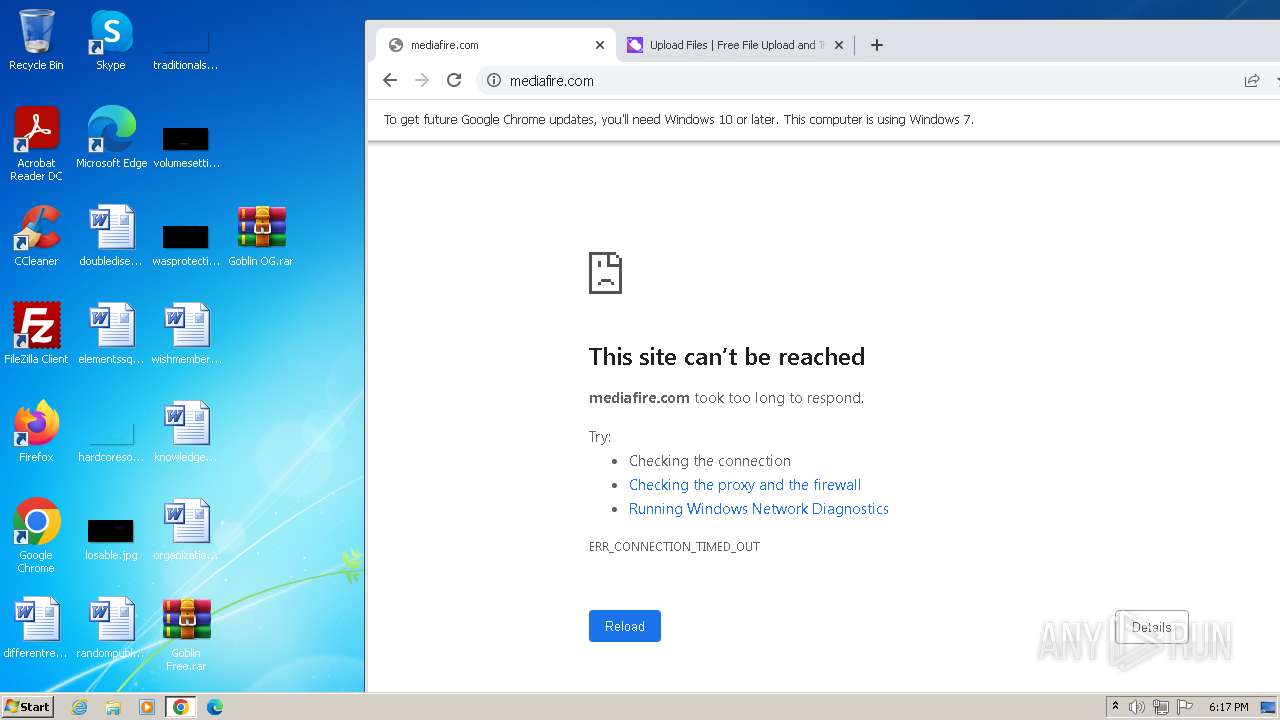Open the Firefox desktop shortcut
The width and height of the screenshot is (1280, 720).
[x=36, y=431]
